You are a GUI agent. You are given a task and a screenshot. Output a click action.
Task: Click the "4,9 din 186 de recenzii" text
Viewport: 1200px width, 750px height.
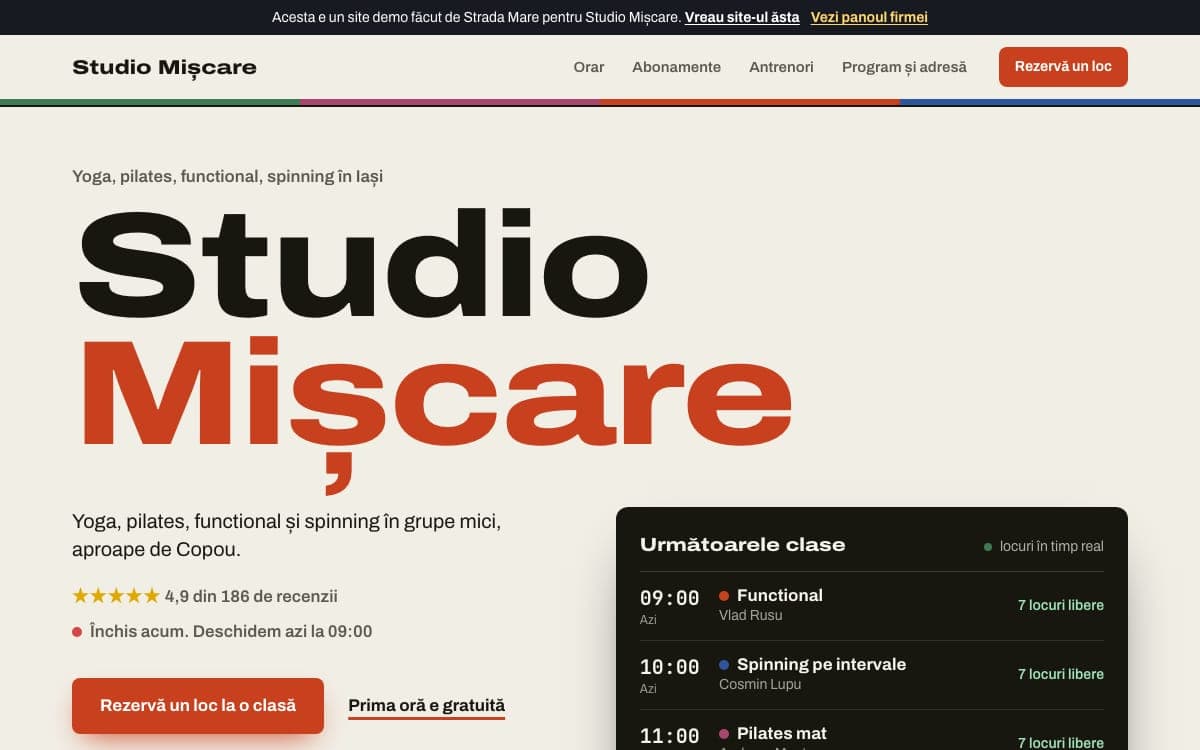click(x=251, y=596)
